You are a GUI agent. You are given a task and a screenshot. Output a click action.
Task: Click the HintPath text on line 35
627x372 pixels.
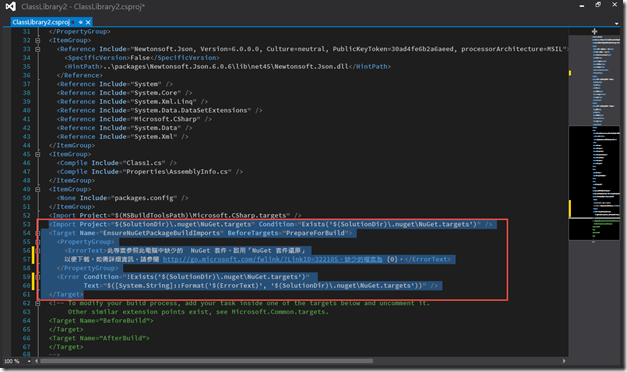(x=228, y=66)
